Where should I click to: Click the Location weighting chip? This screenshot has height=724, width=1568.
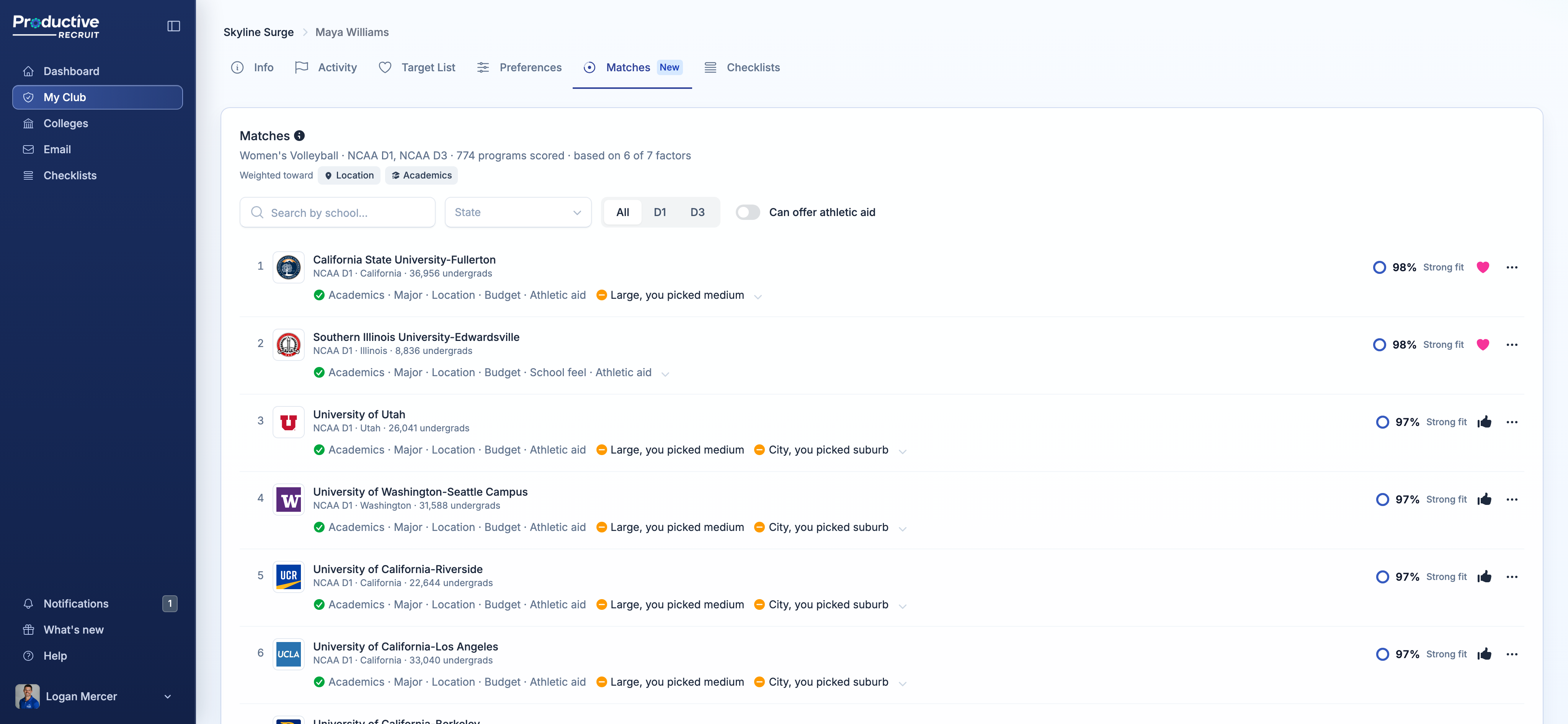pyautogui.click(x=350, y=175)
